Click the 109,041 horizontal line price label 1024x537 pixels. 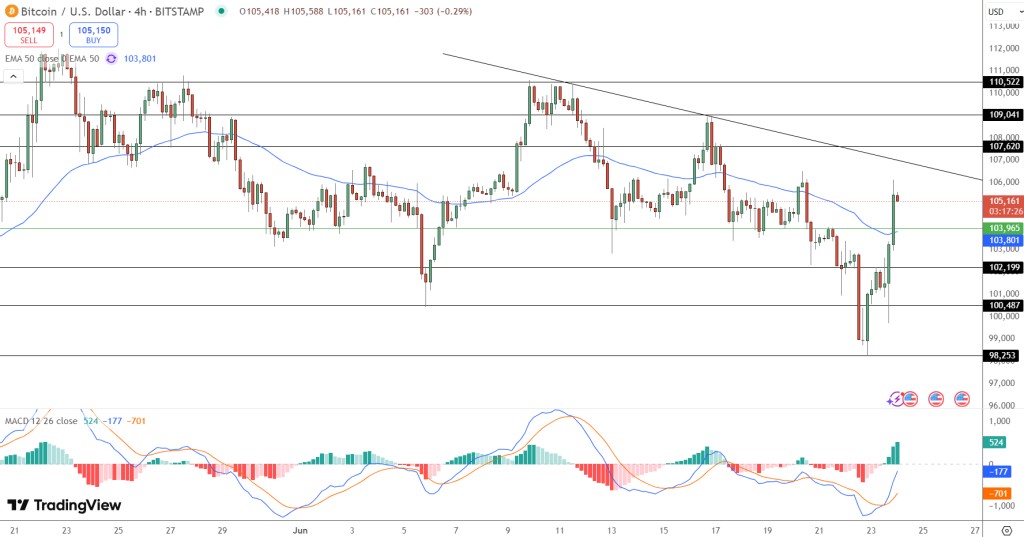tap(1004, 114)
